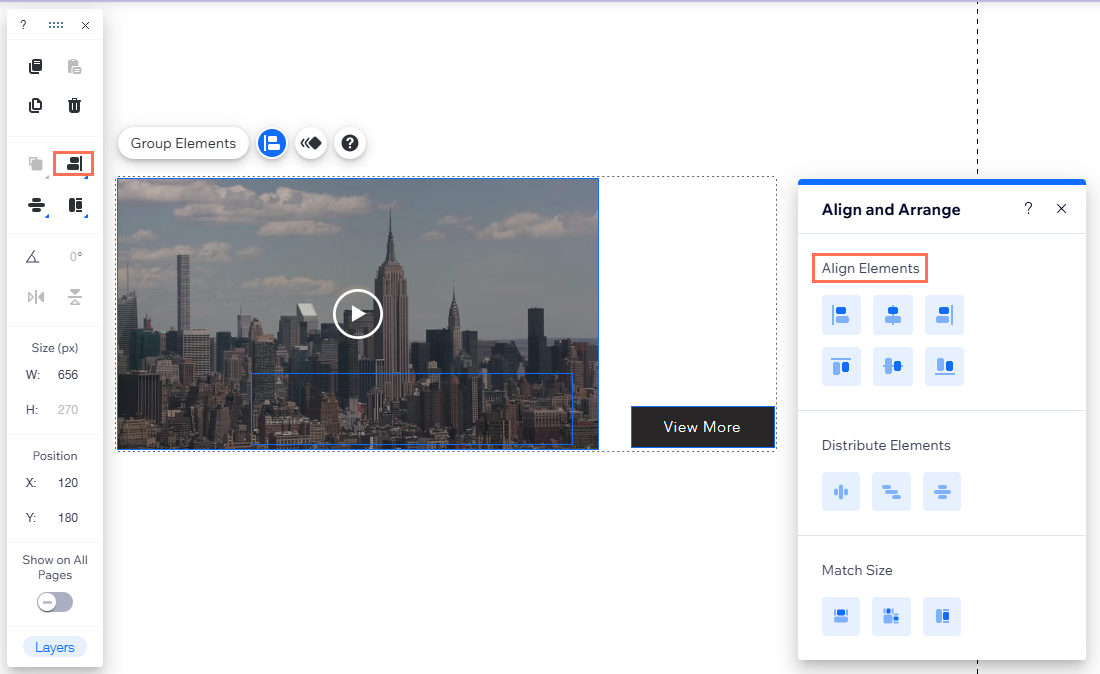Center elements horizontally in Align panel
This screenshot has width=1100, height=674.
(x=892, y=315)
